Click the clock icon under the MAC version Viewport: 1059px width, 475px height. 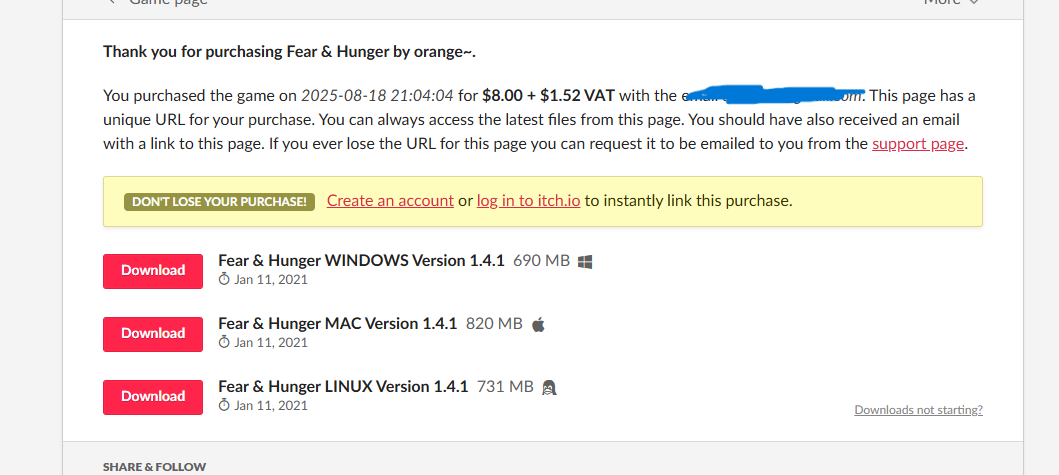(224, 342)
